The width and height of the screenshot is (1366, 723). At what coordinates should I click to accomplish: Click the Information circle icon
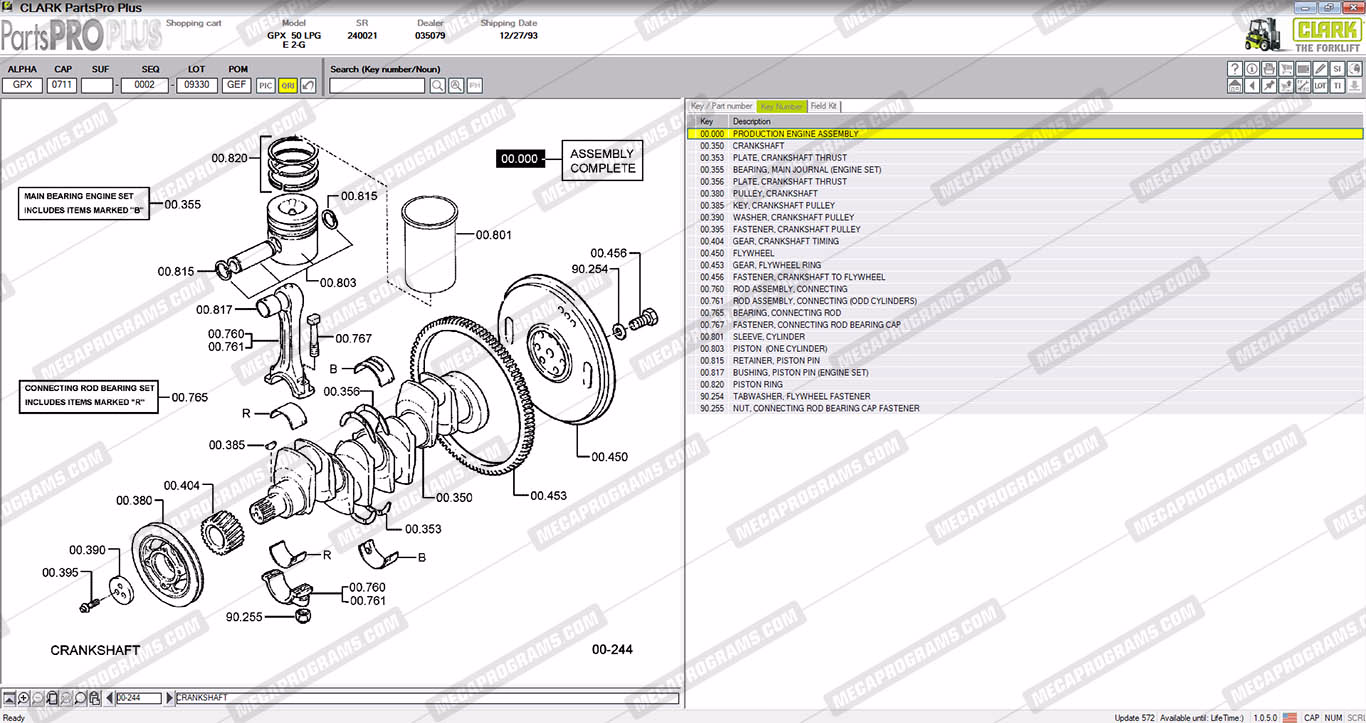[1252, 69]
